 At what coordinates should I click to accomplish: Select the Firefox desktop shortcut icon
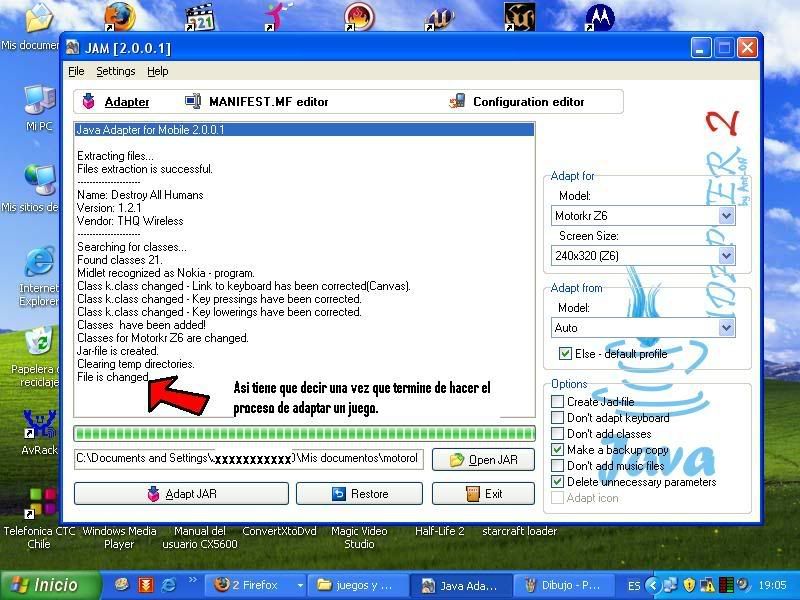click(120, 16)
